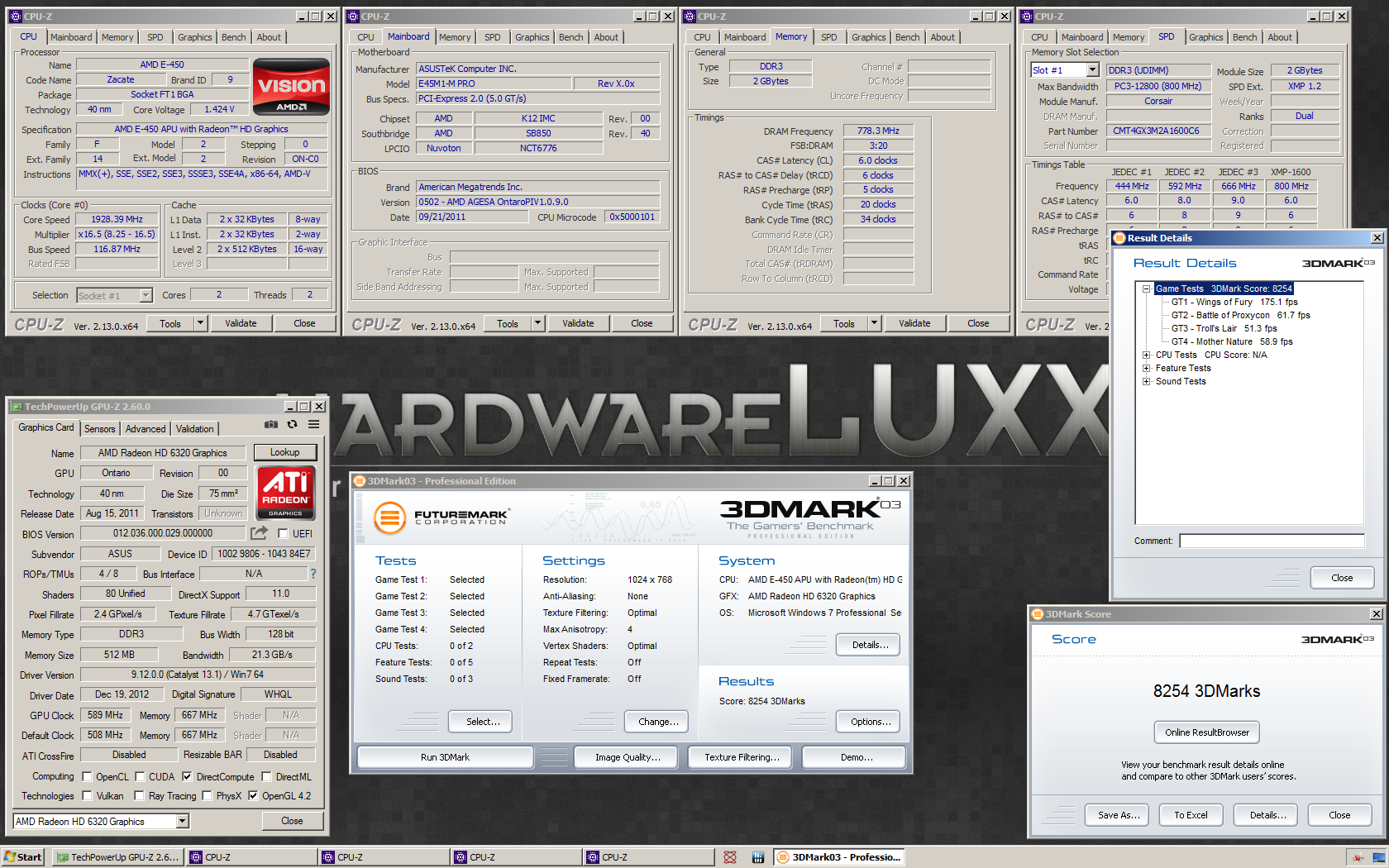Select GT4 - Mother Nature result row
1389x868 pixels.
click(1232, 341)
